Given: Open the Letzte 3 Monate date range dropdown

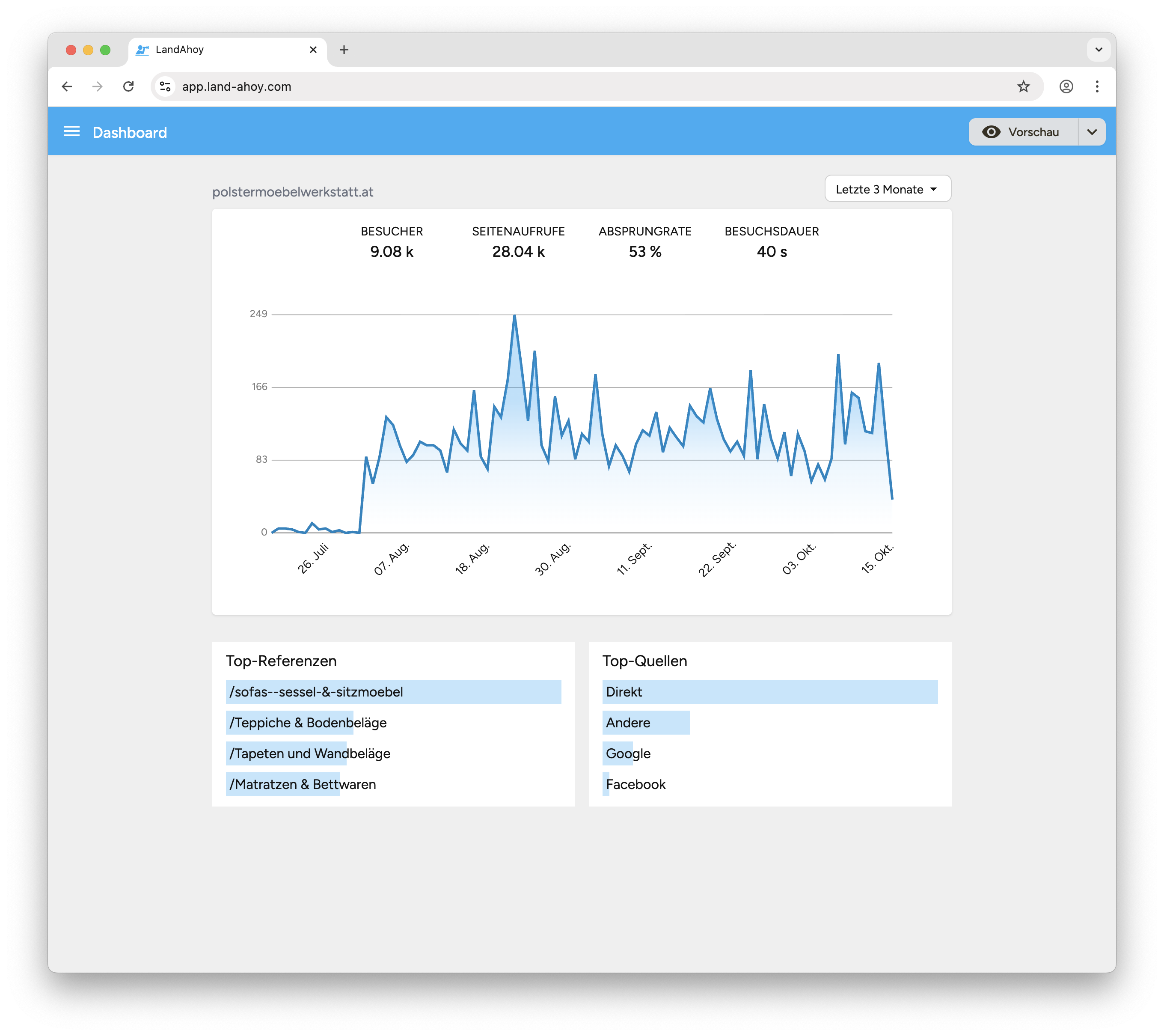Looking at the screenshot, I should [887, 188].
